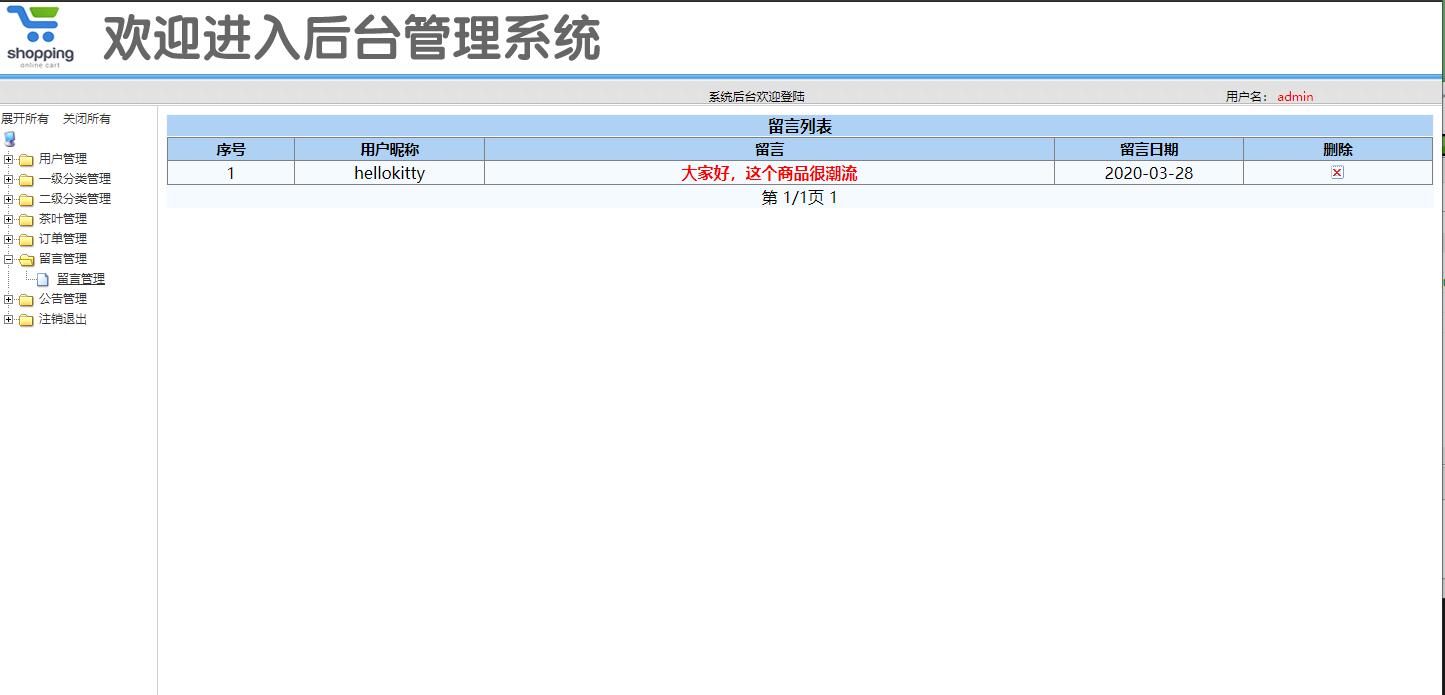Image resolution: width=1445 pixels, height=695 pixels.
Task: Expand the 用户管理 tree node
Action: 8,158
